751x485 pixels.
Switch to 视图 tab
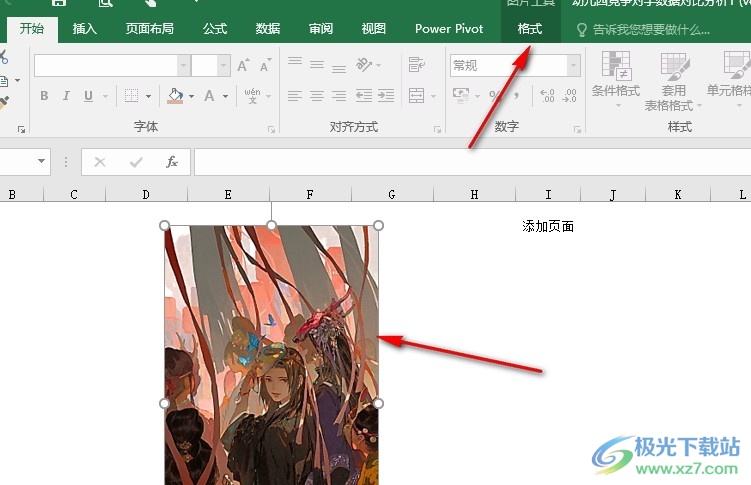374,29
